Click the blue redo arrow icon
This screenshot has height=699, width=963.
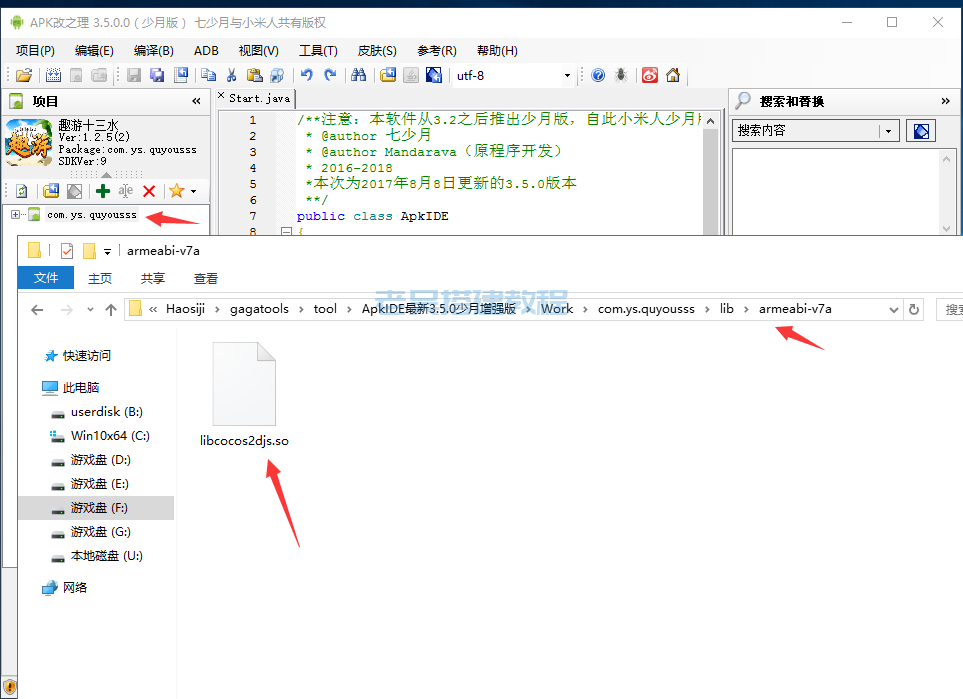click(x=330, y=75)
